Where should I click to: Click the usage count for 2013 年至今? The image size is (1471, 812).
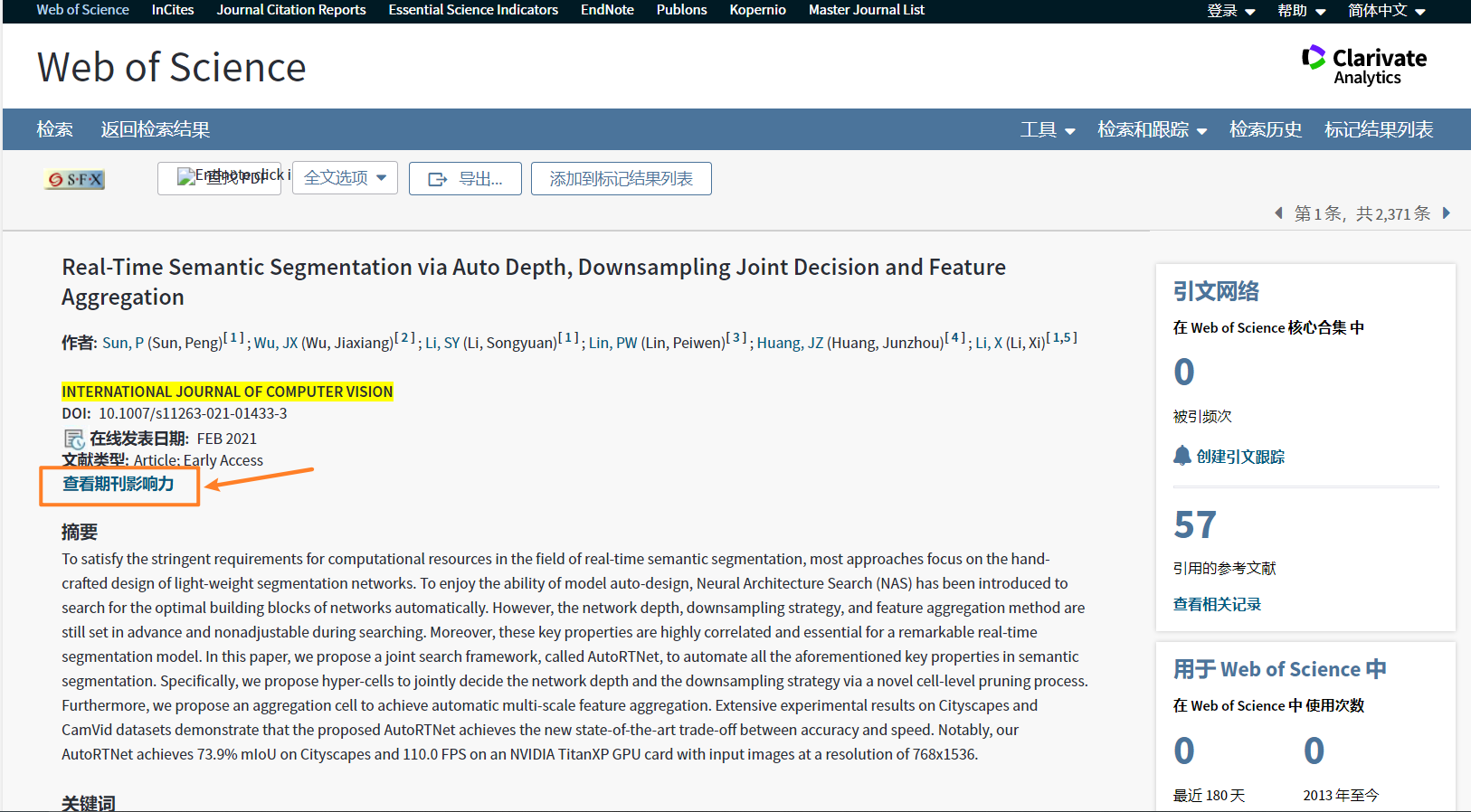[x=1314, y=751]
